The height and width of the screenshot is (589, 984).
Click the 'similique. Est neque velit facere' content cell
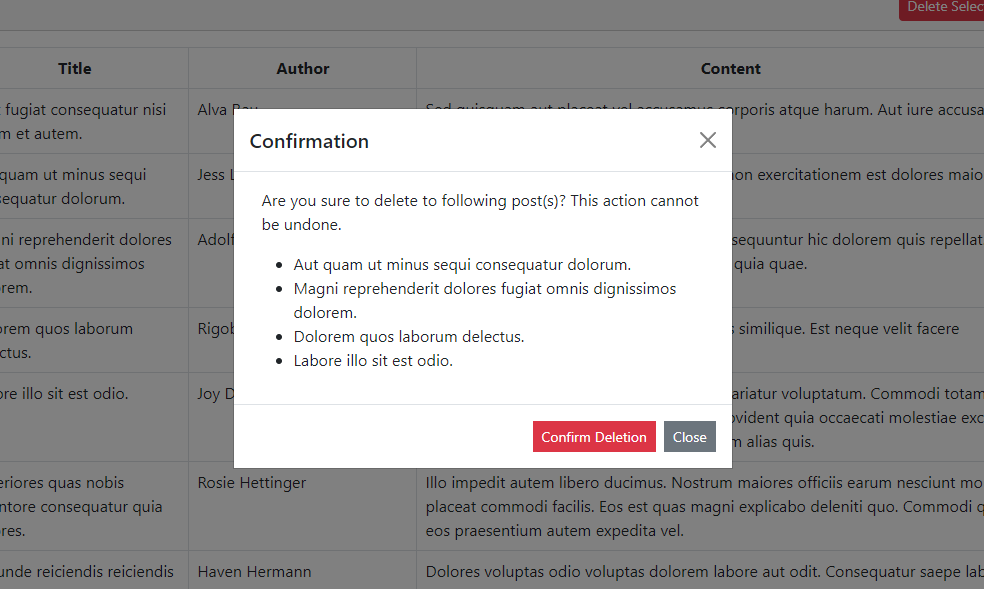[x=858, y=341]
